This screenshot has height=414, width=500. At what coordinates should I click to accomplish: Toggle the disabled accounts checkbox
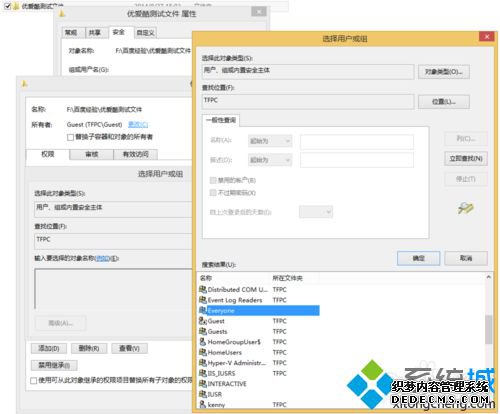[213, 180]
